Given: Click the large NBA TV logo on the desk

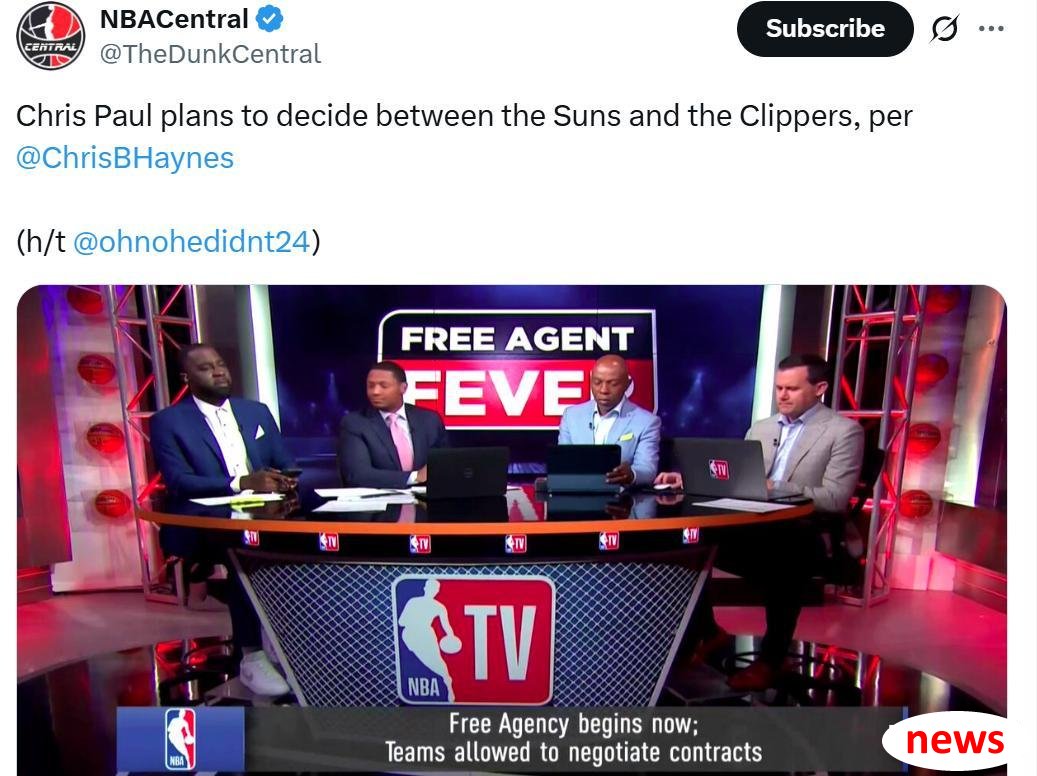Looking at the screenshot, I should point(473,639).
